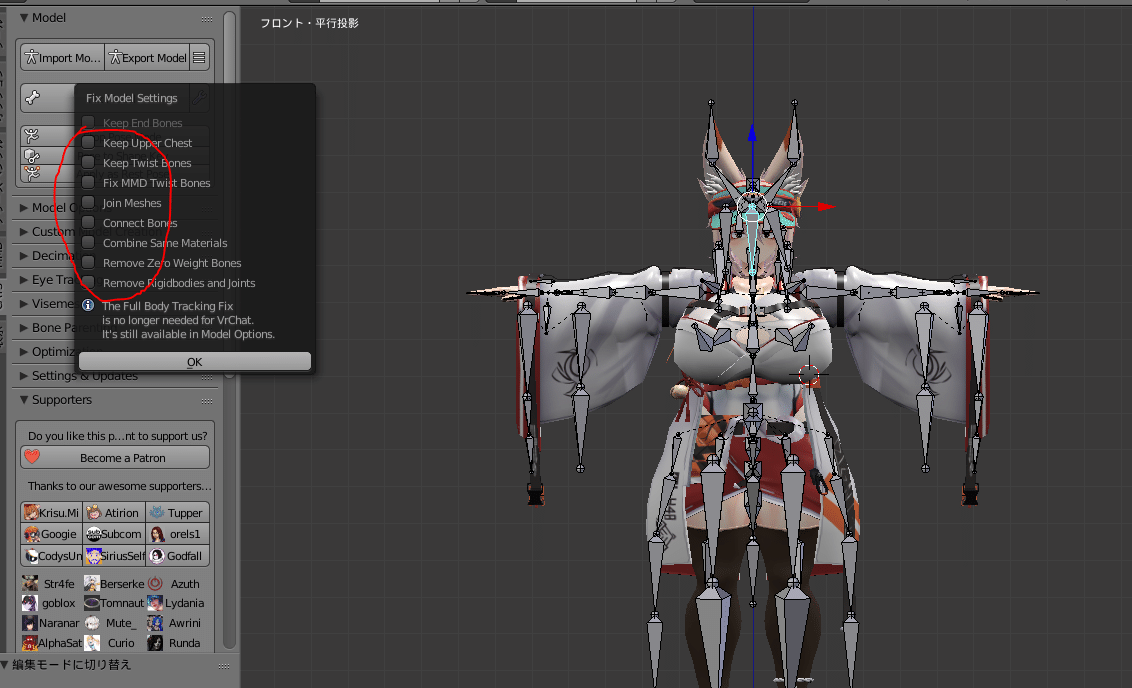Click supporter button Googie

pyautogui.click(x=52, y=534)
